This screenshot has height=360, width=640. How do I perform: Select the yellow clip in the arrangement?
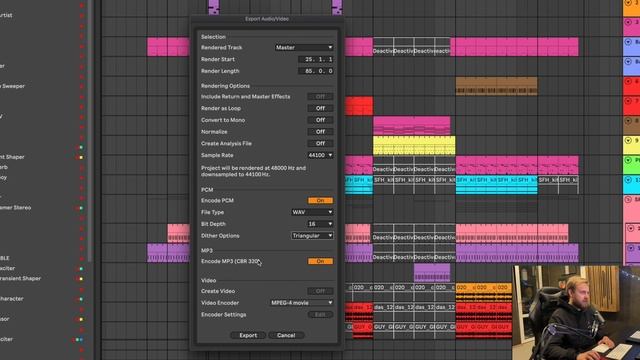[x=414, y=146]
